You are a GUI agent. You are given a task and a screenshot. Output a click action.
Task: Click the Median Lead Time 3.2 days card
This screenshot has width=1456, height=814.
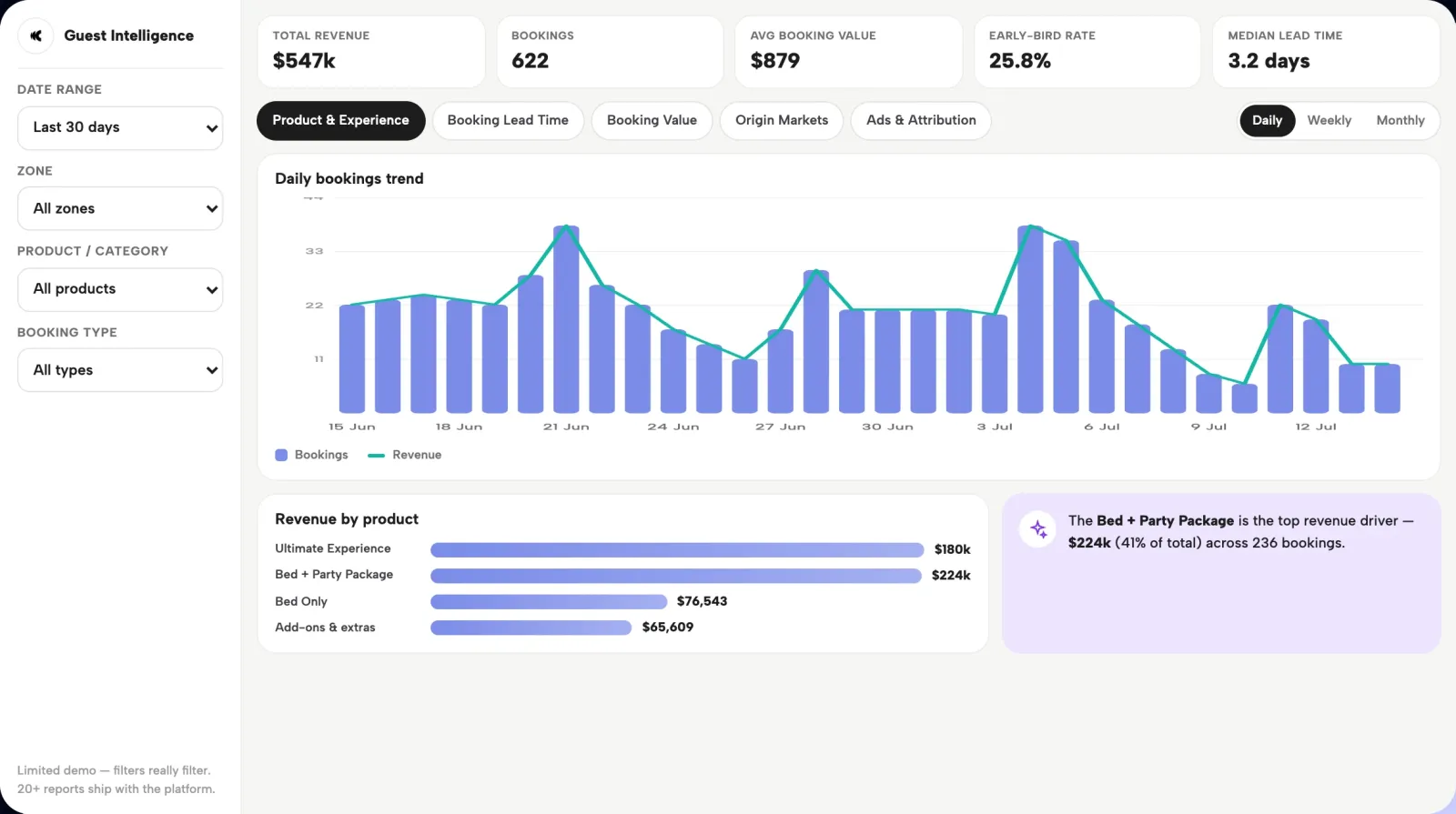coord(1326,52)
